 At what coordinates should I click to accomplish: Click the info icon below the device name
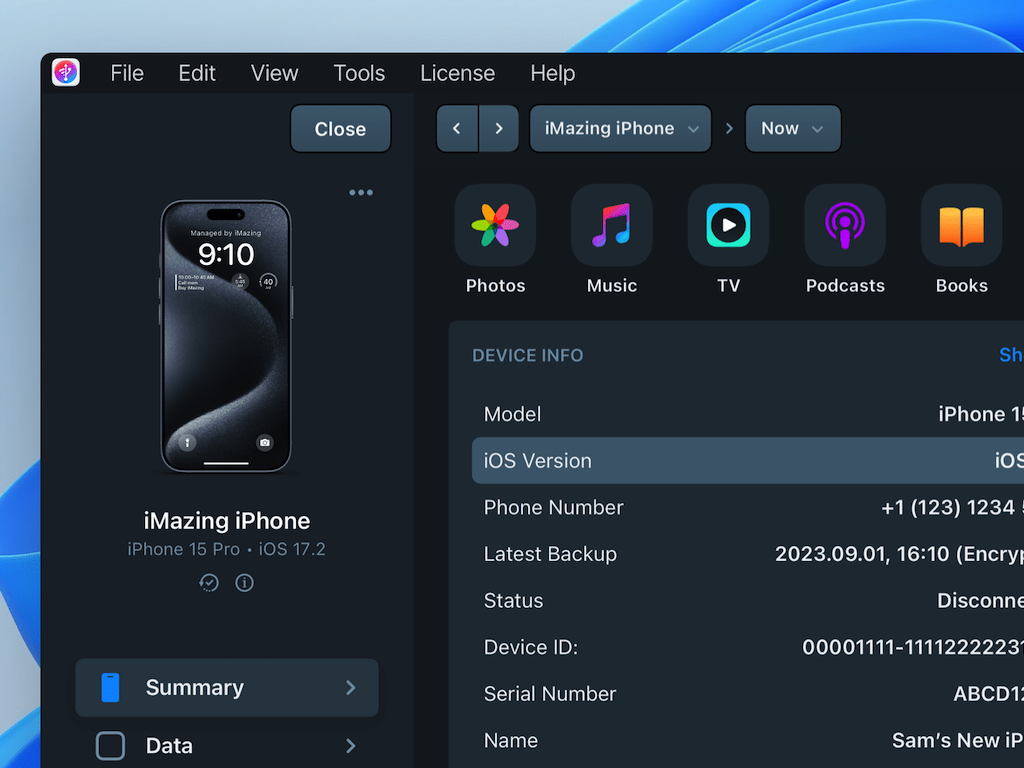pyautogui.click(x=244, y=582)
